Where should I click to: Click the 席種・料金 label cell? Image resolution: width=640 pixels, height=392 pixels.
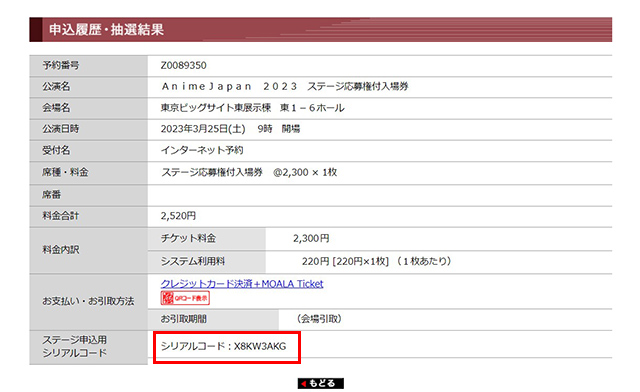pos(89,173)
